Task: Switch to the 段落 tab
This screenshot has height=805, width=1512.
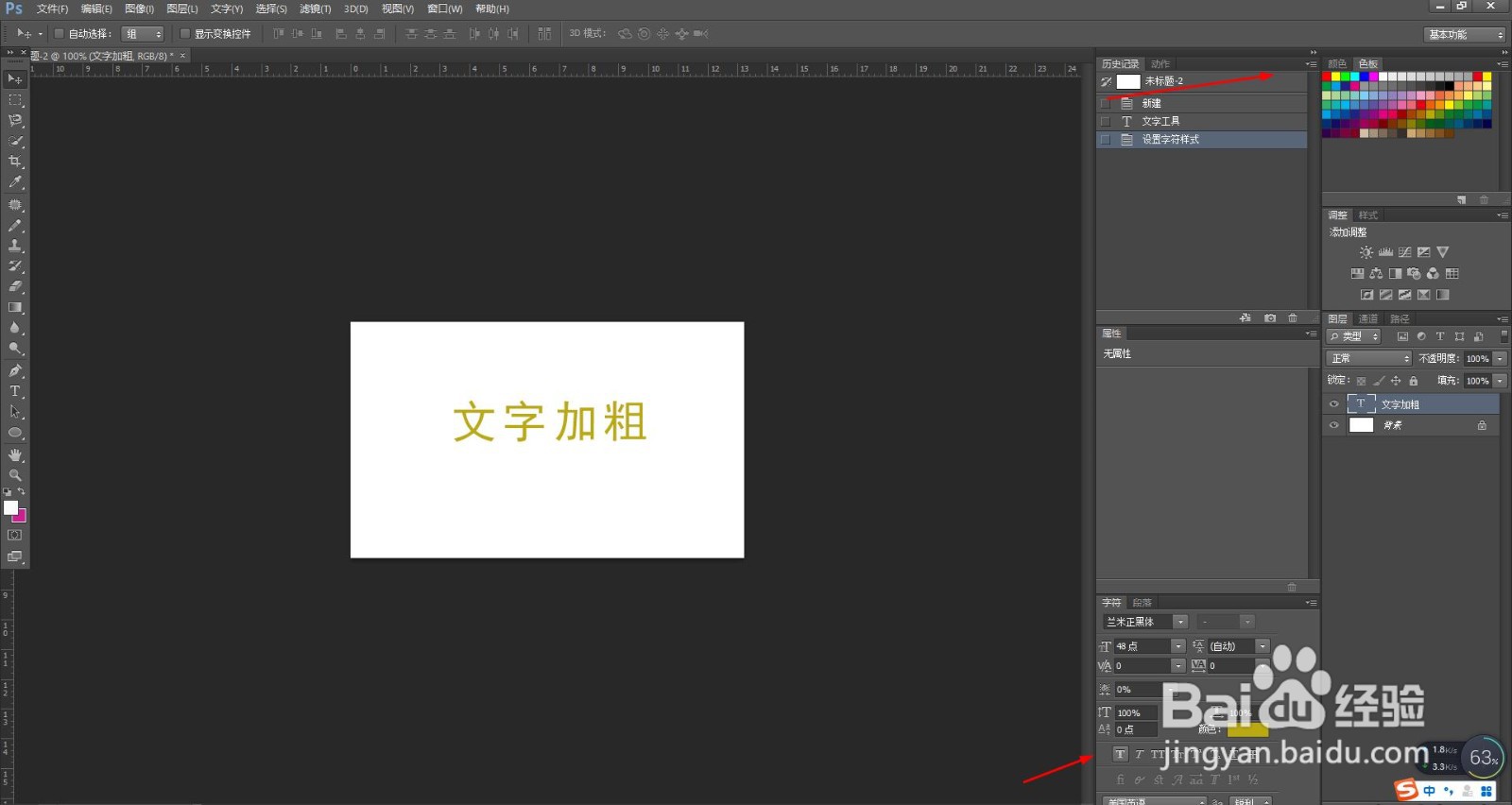Action: click(x=1143, y=603)
